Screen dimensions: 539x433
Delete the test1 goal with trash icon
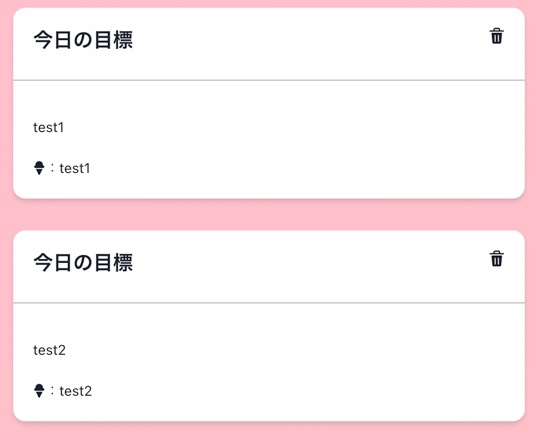click(x=496, y=36)
